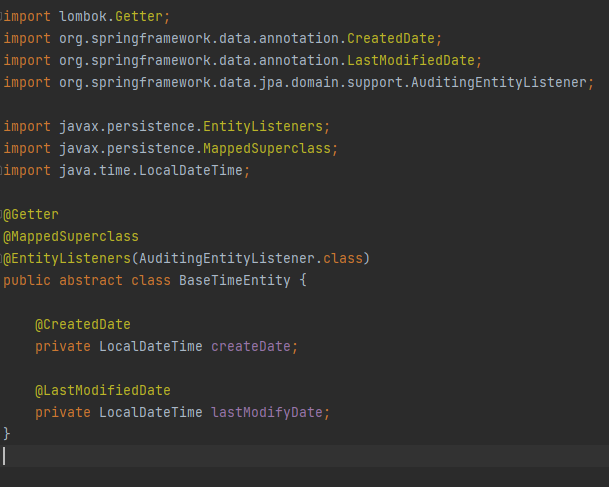Click the @CreatedDate field annotation
609x487 pixels.
(83, 324)
